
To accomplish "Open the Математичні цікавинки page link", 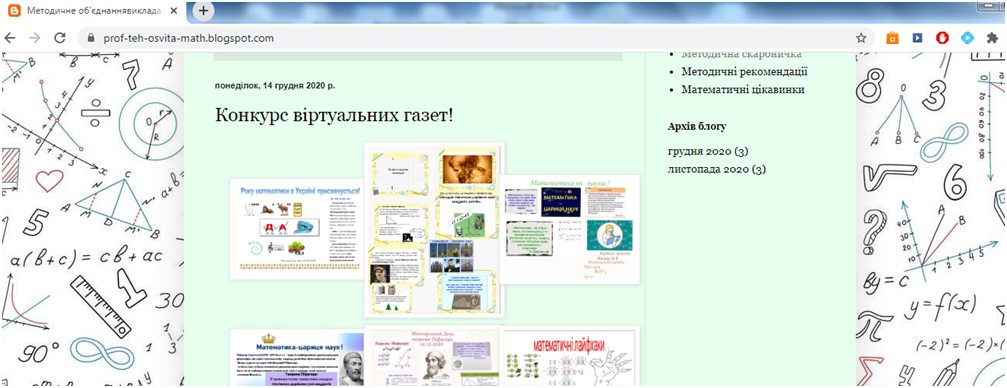I will click(743, 89).
